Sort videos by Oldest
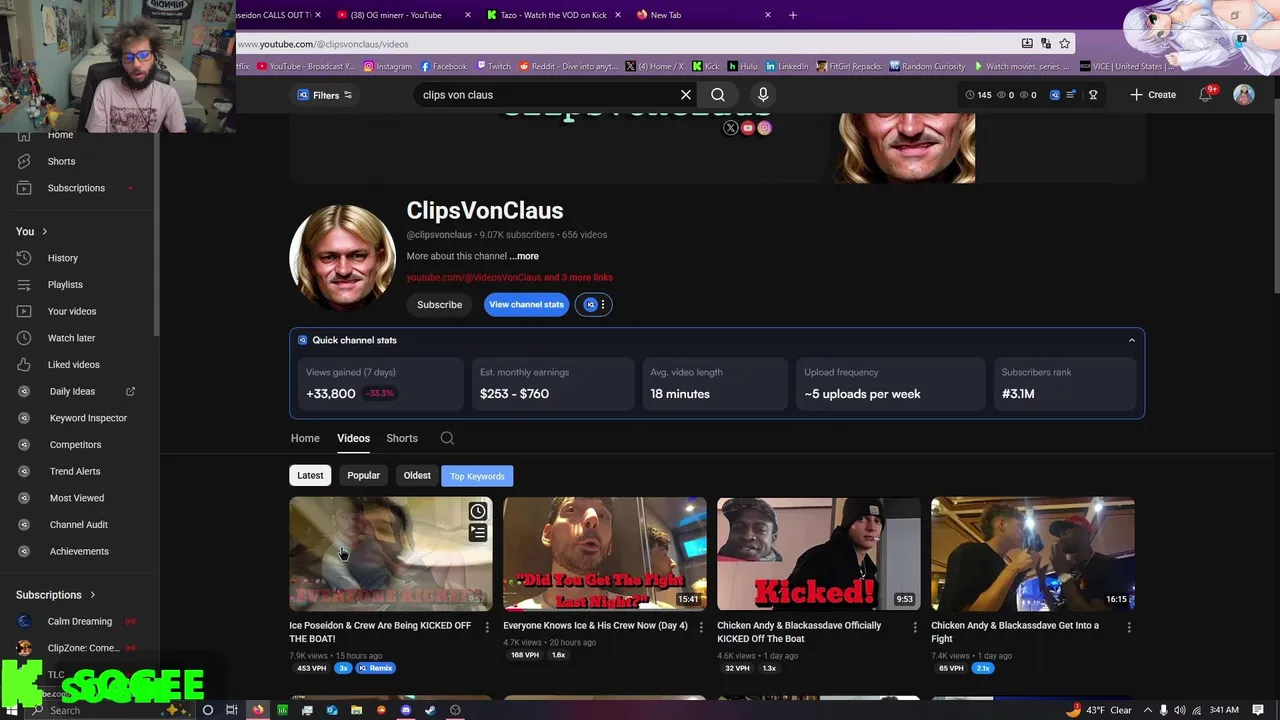Image resolution: width=1280 pixels, height=720 pixels. click(417, 476)
